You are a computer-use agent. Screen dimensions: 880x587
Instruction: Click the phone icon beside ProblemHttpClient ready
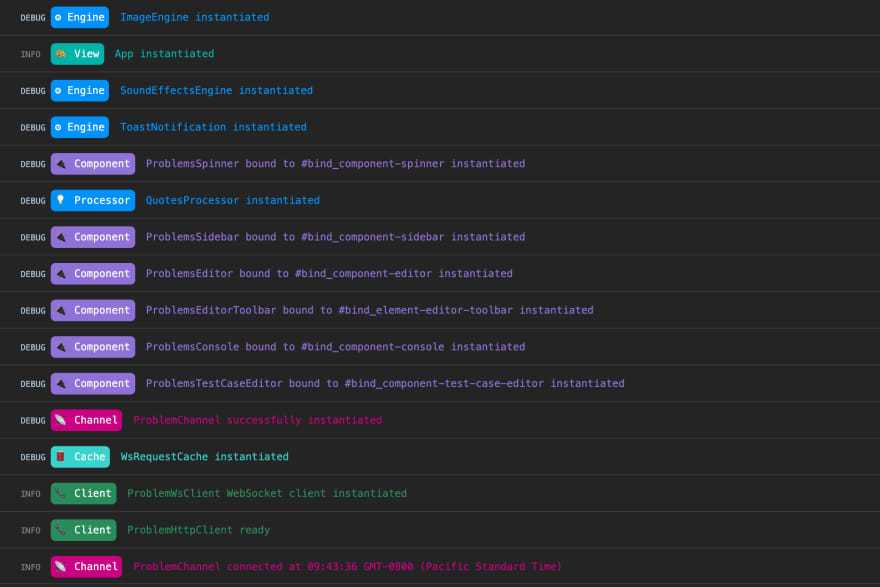61,530
